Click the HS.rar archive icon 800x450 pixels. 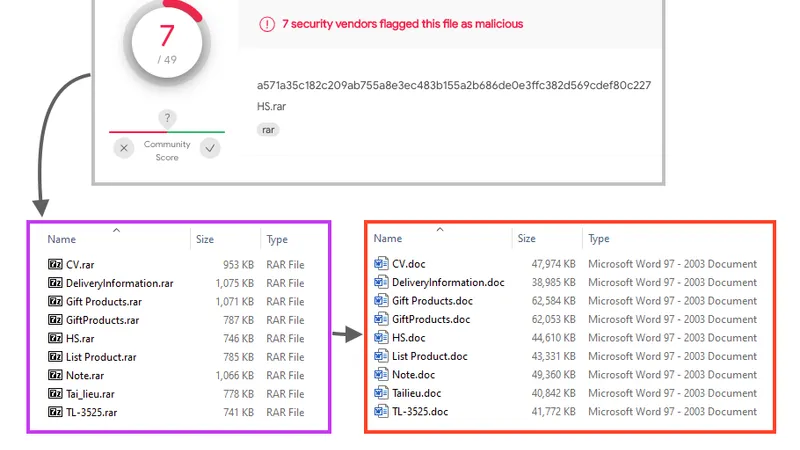(55, 338)
